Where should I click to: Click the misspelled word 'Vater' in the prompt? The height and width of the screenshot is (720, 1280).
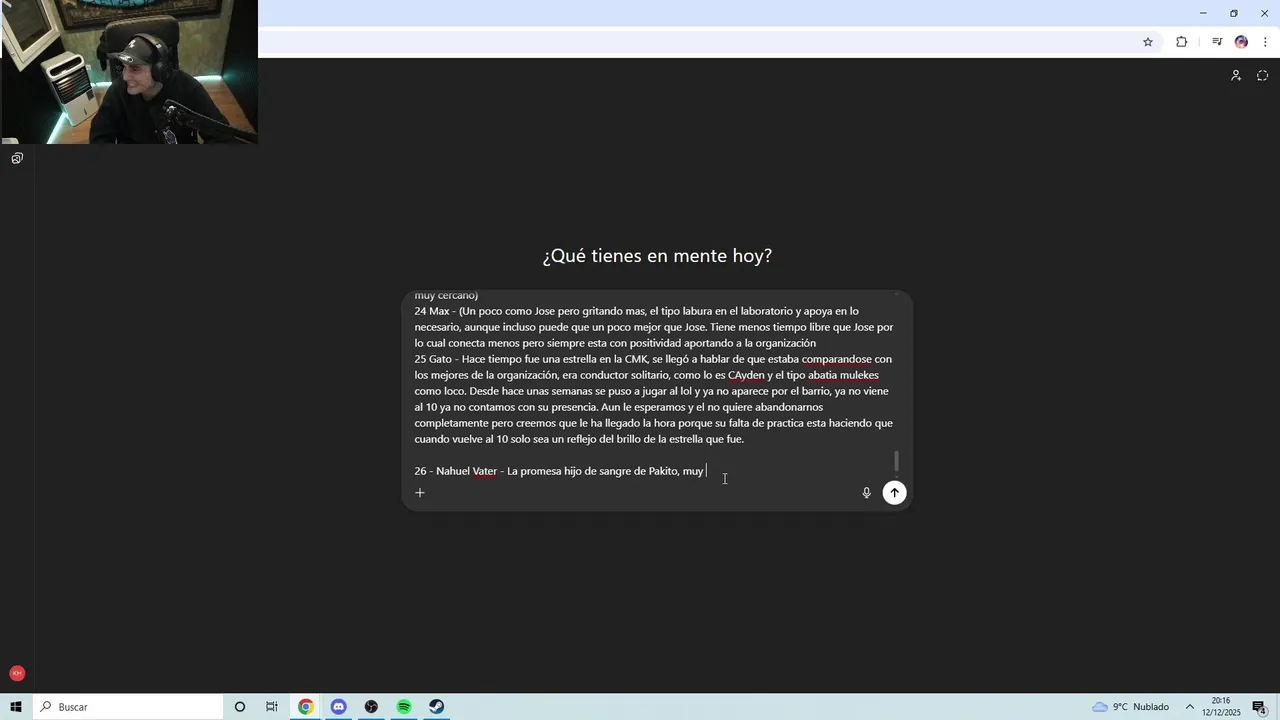pos(484,471)
